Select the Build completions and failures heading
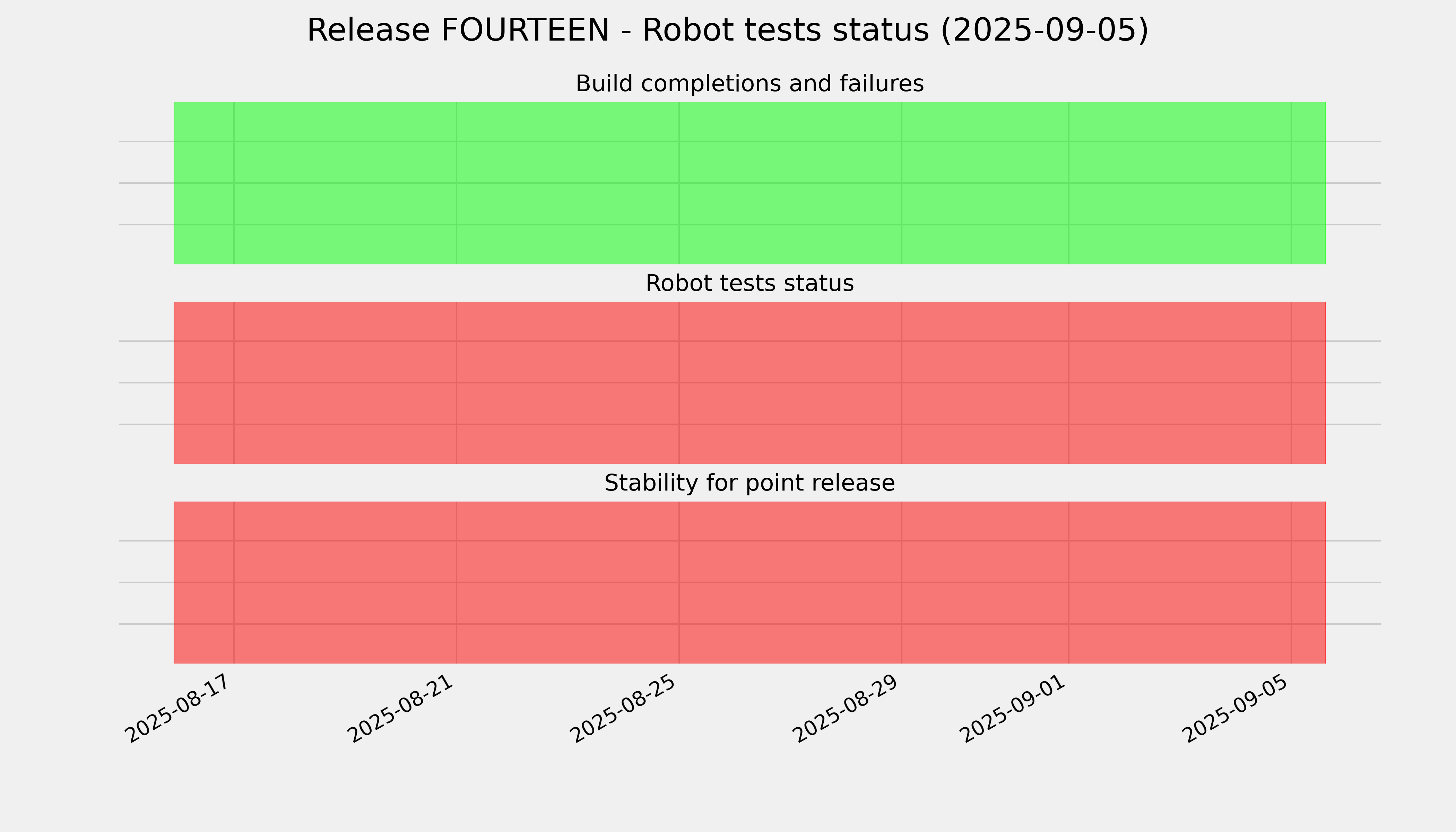1456x832 pixels. tap(749, 84)
